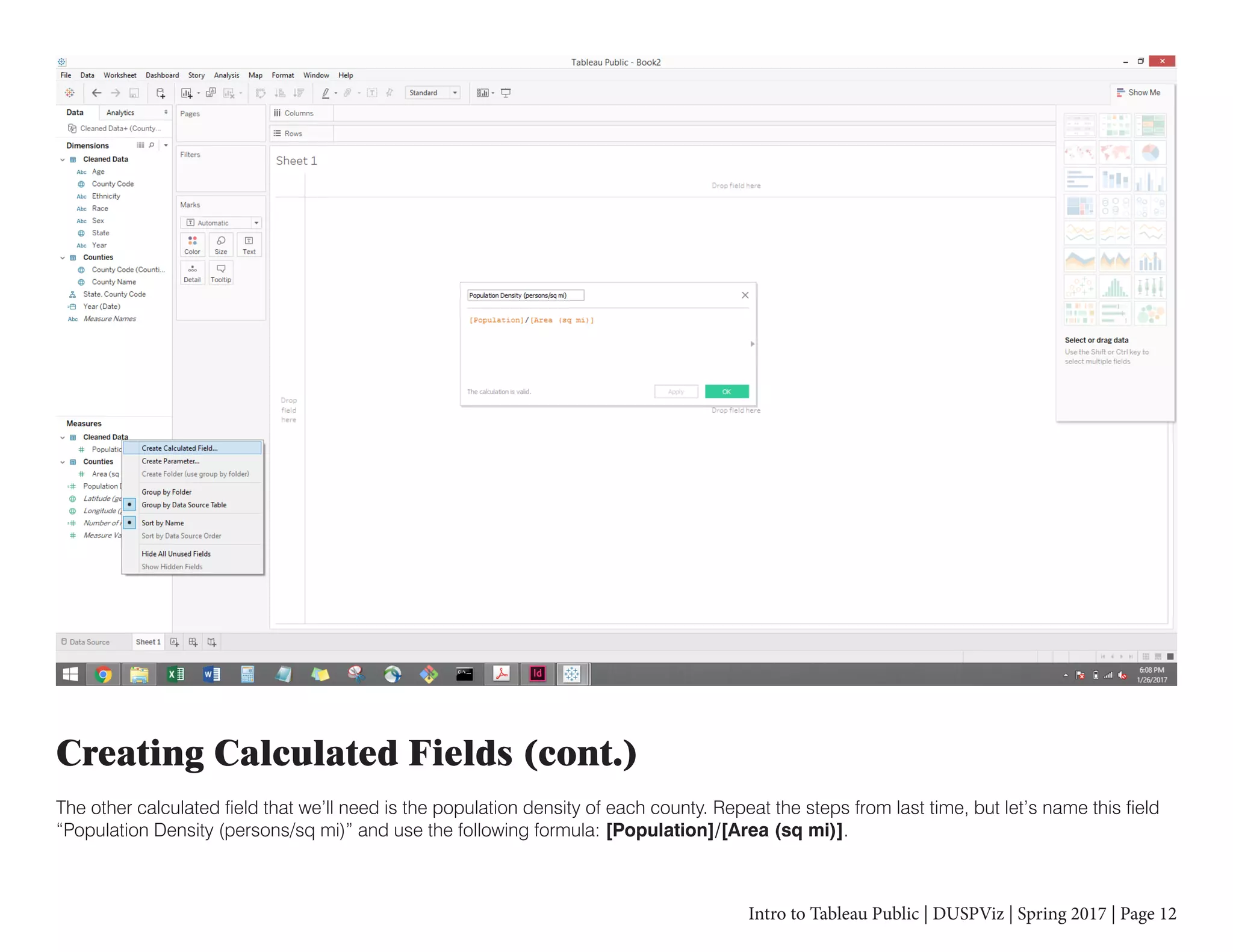
Task: Open the Dimensions pane menu arrow
Action: [166, 145]
